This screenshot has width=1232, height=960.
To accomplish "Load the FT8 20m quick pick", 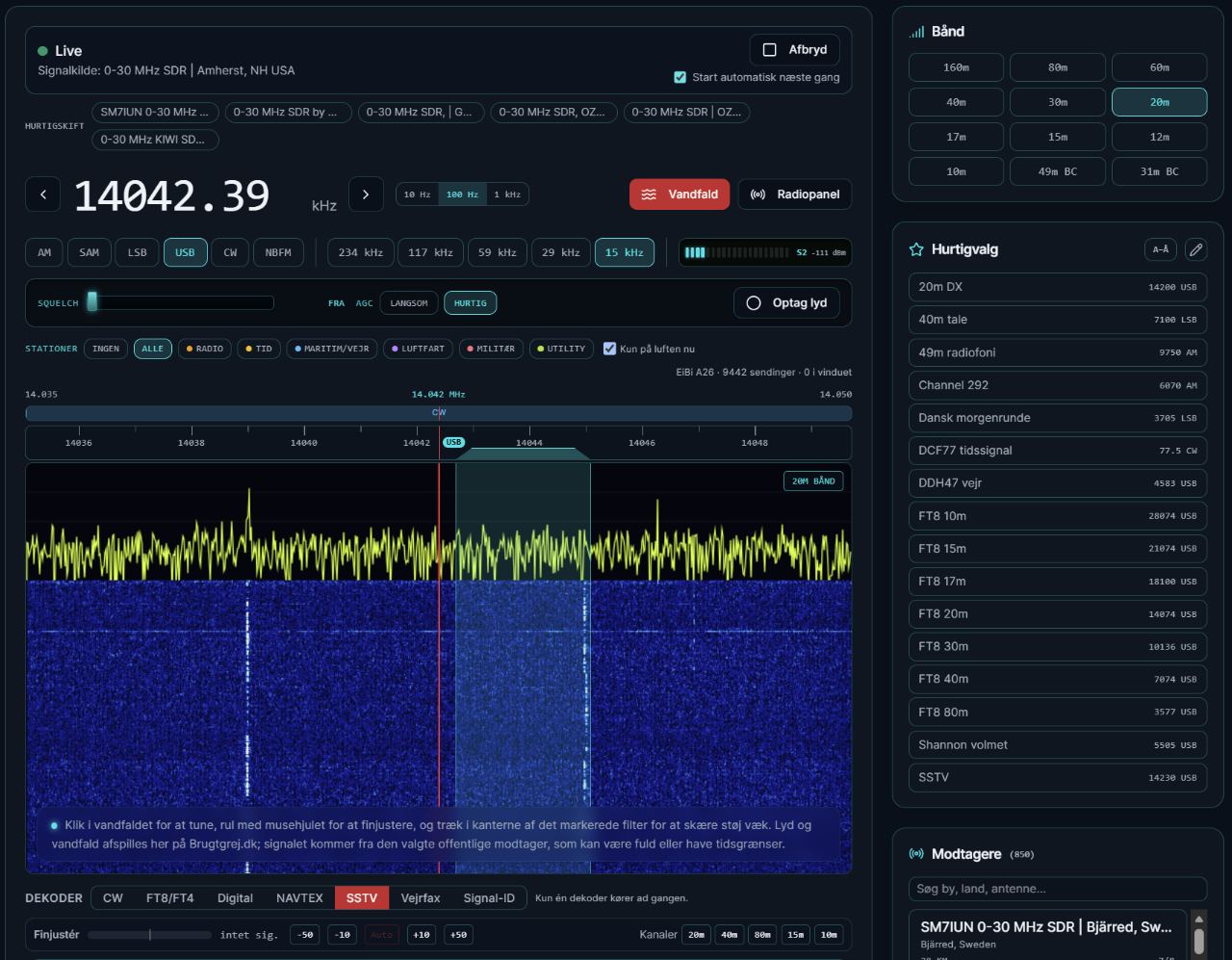I will point(1058,614).
